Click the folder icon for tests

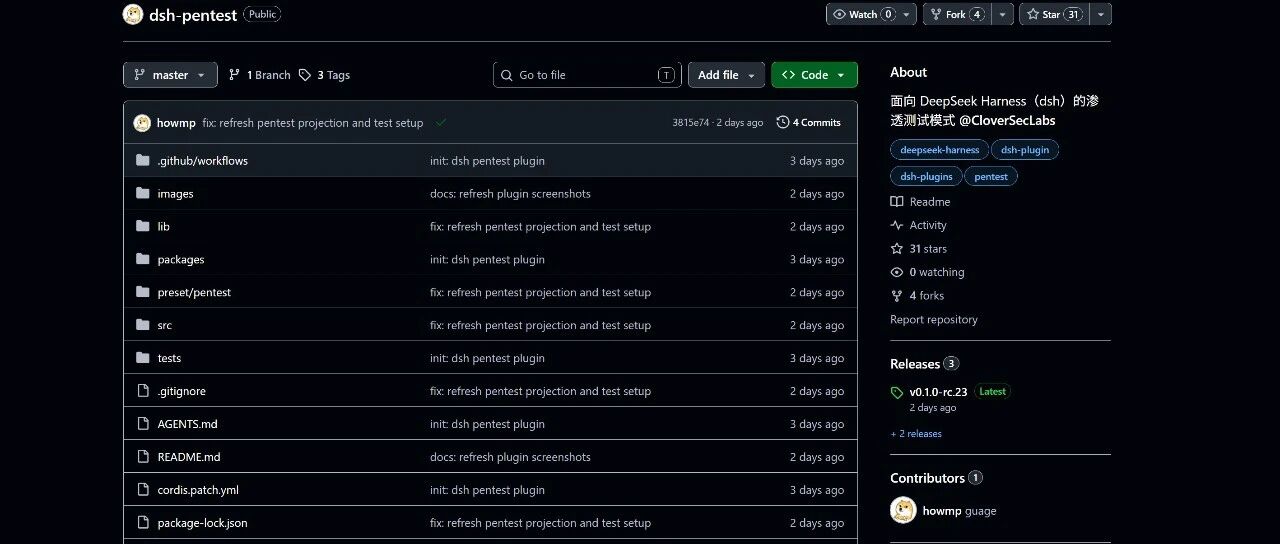142,358
